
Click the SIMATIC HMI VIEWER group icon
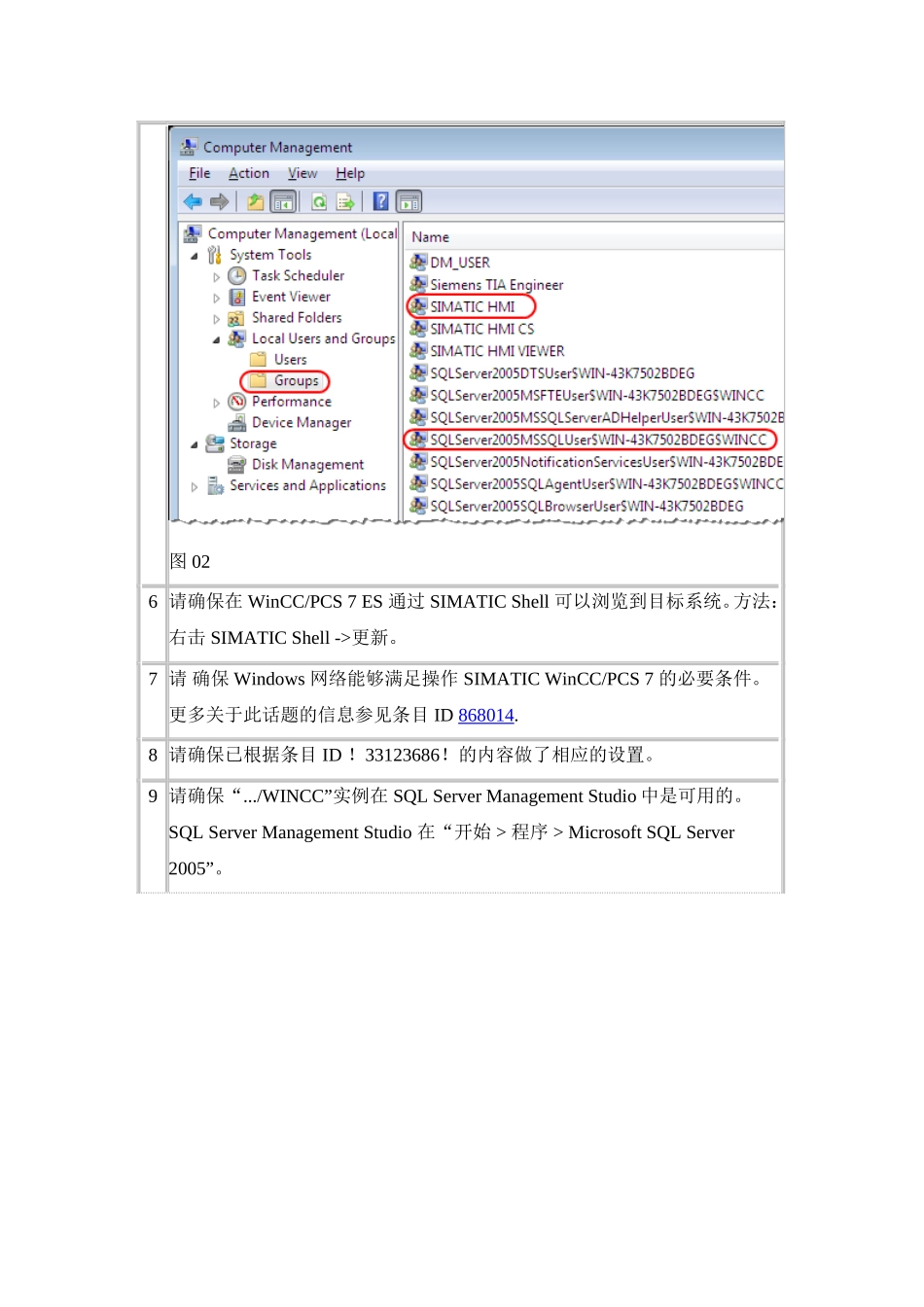pos(418,350)
